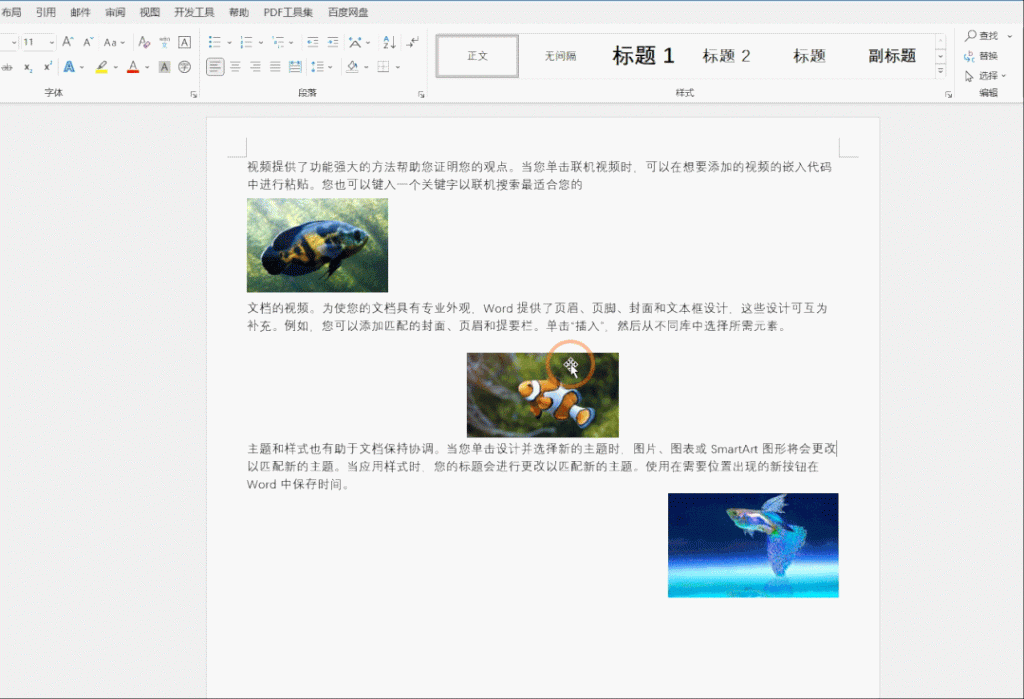
Task: Insert enclosed character with the circled 字 icon
Action: coord(185,67)
